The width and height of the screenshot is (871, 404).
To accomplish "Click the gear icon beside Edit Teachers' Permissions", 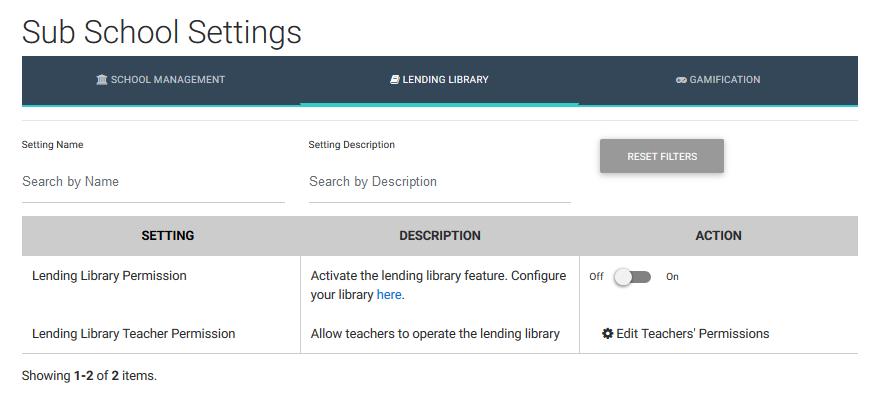I will 608,333.
